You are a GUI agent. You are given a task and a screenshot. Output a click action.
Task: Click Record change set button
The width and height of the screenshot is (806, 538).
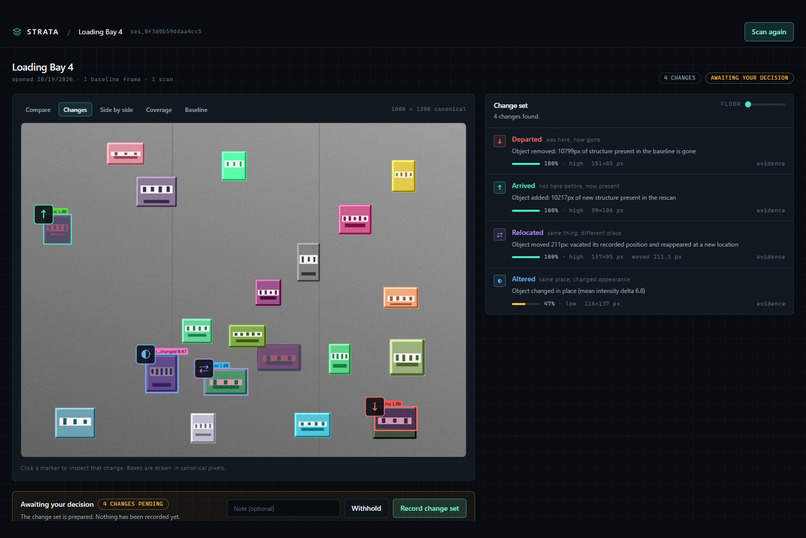pos(430,508)
